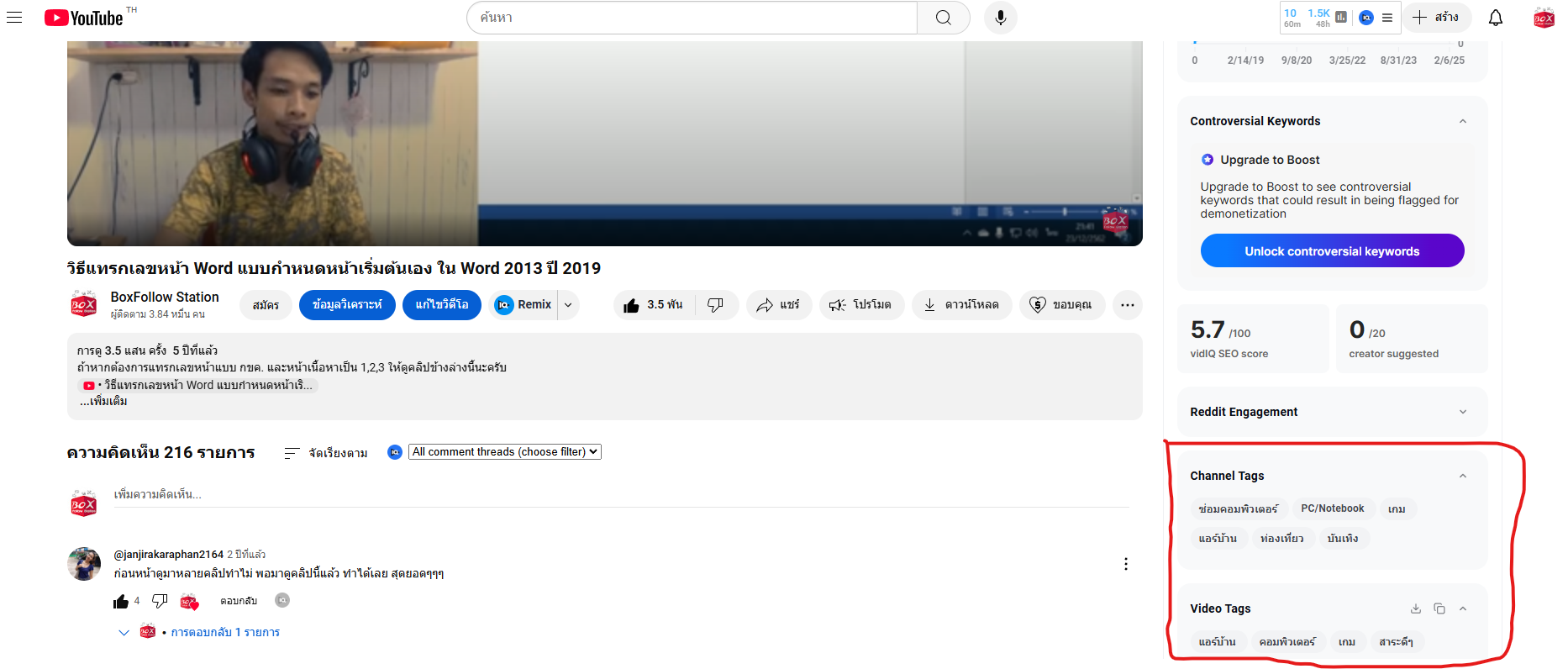Click Unlock controversial keywords button
1568x669 pixels.
pos(1332,251)
